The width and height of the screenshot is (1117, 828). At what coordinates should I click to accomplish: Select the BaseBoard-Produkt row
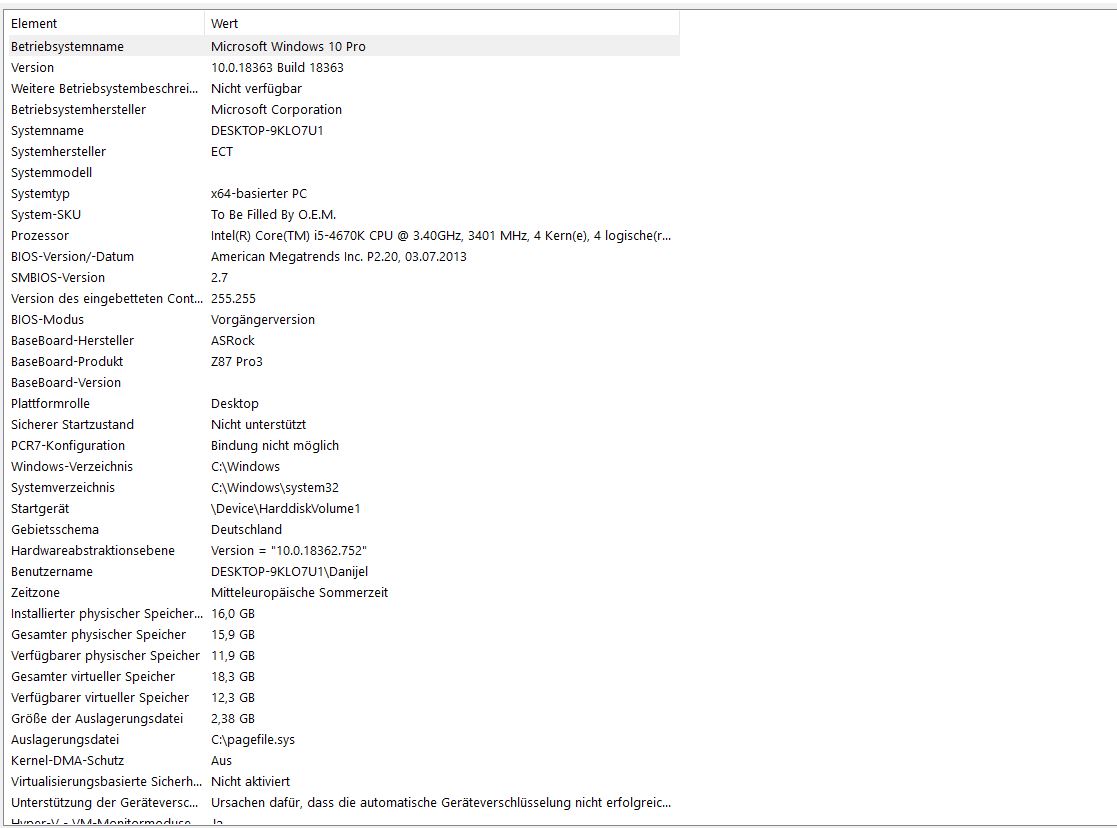[x=343, y=362]
